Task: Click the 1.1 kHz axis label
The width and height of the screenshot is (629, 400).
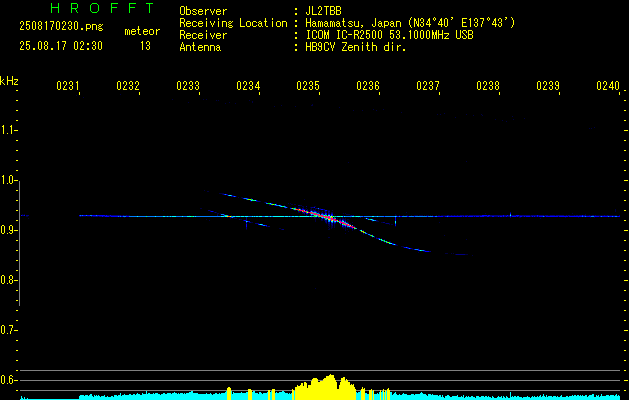Action: click(x=8, y=130)
